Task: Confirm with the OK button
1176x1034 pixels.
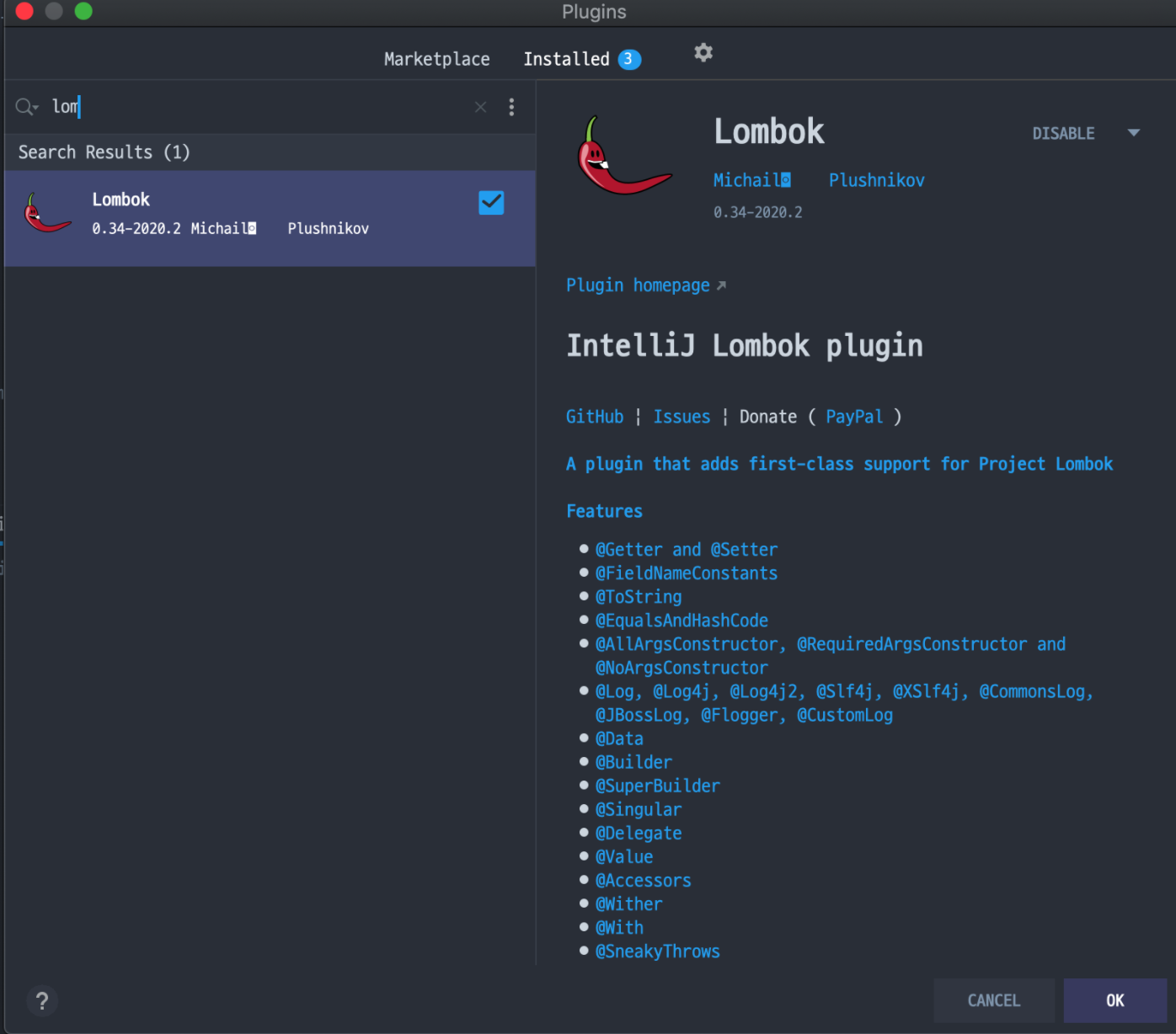Action: [1115, 1000]
